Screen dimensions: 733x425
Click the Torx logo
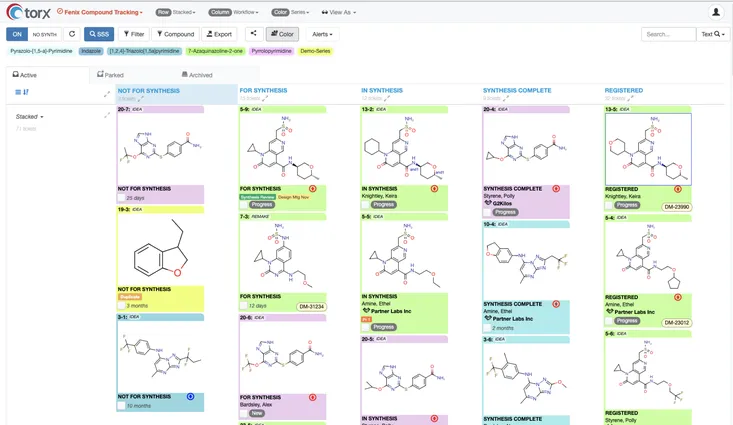tap(28, 12)
